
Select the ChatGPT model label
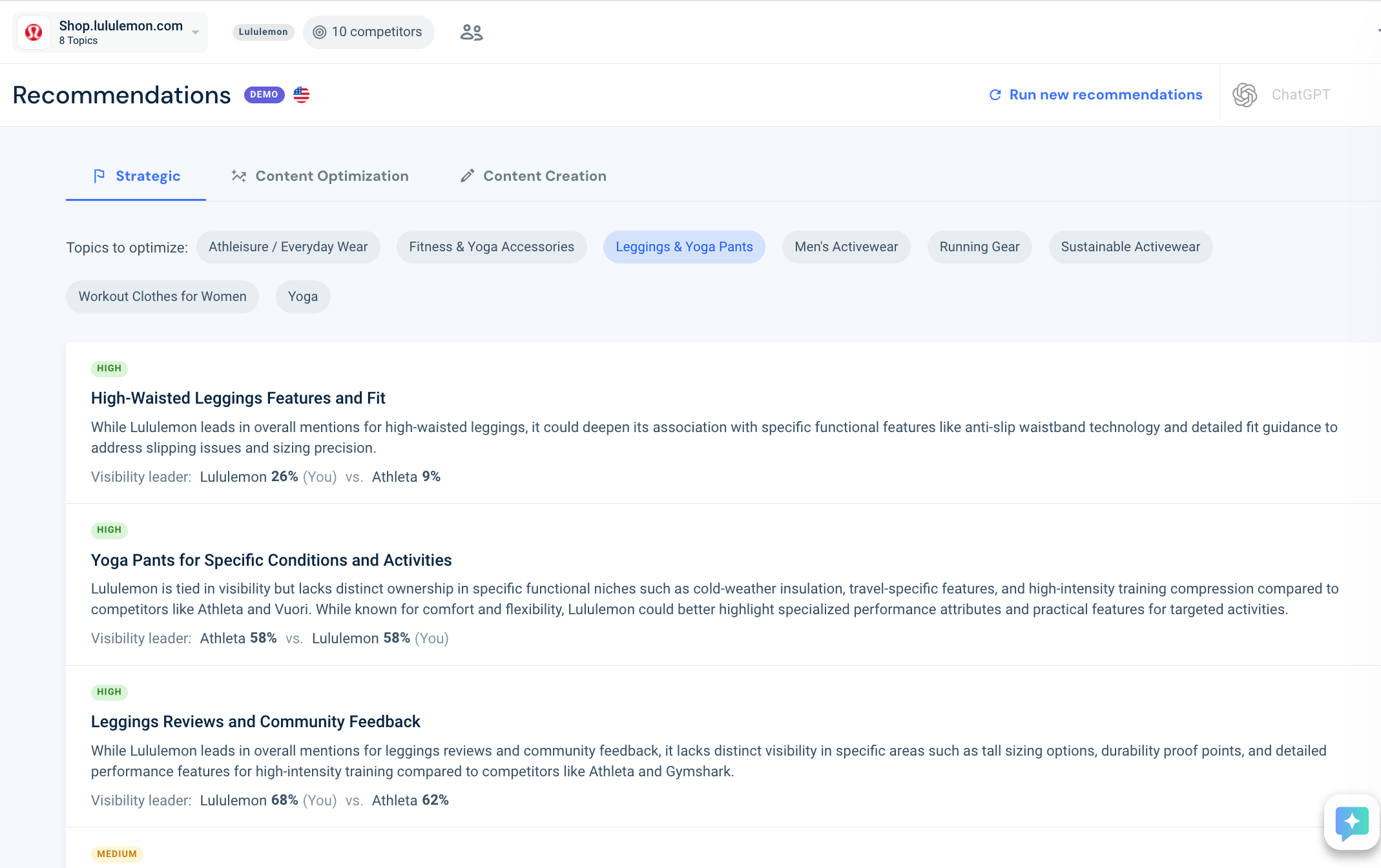[x=1301, y=95]
